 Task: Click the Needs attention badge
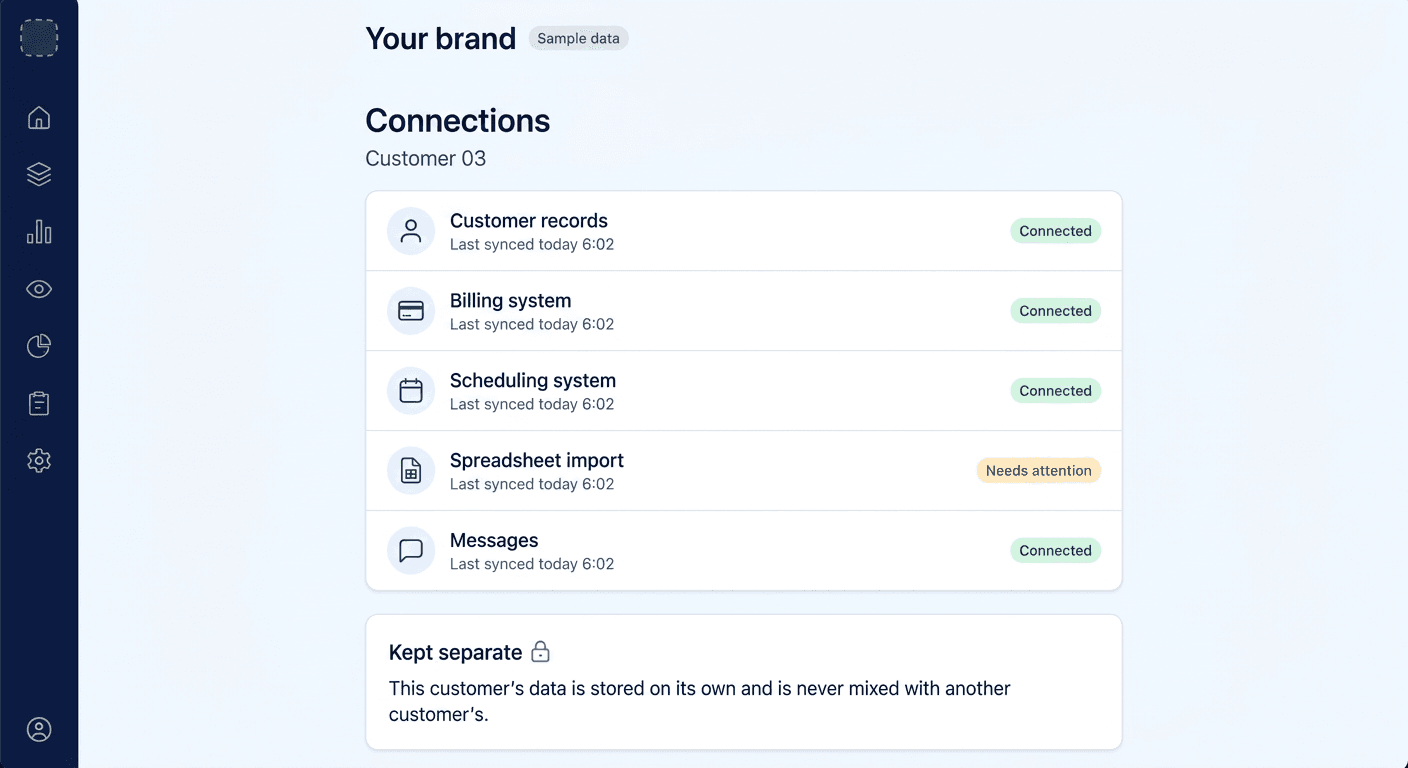[x=1038, y=471]
